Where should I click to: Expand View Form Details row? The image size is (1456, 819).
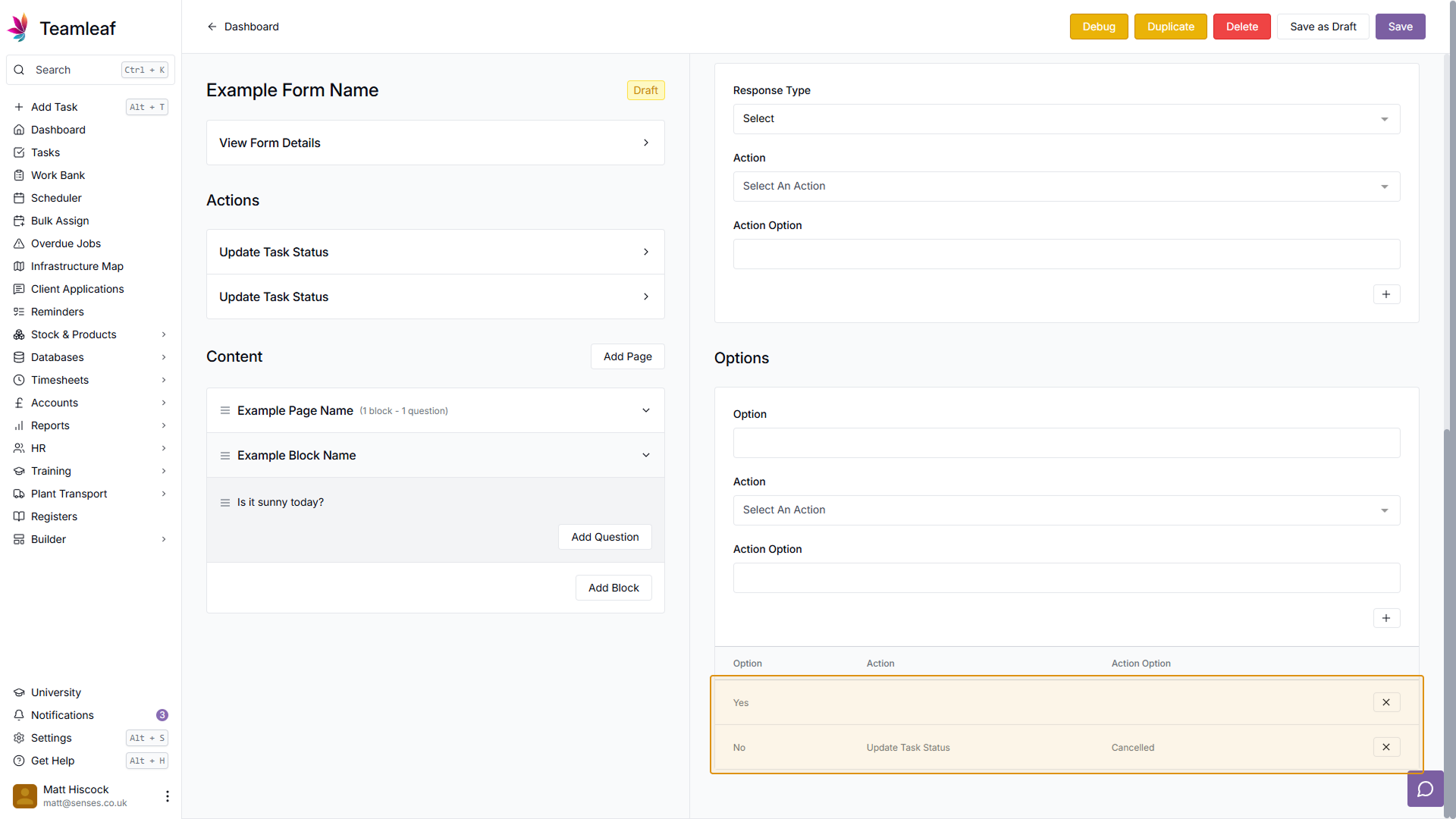pyautogui.click(x=435, y=143)
